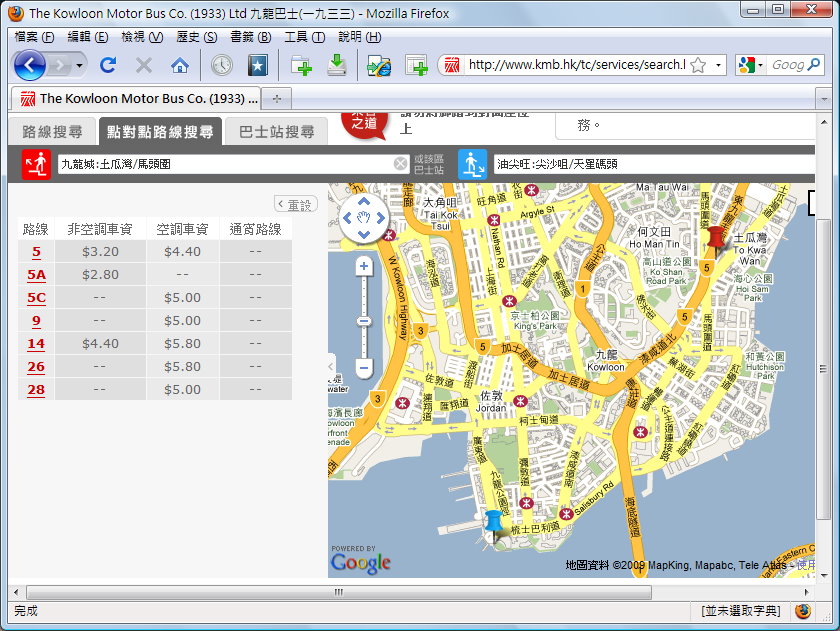840x631 pixels.
Task: Click the new window plus toolbar icon
Action: coord(416,65)
